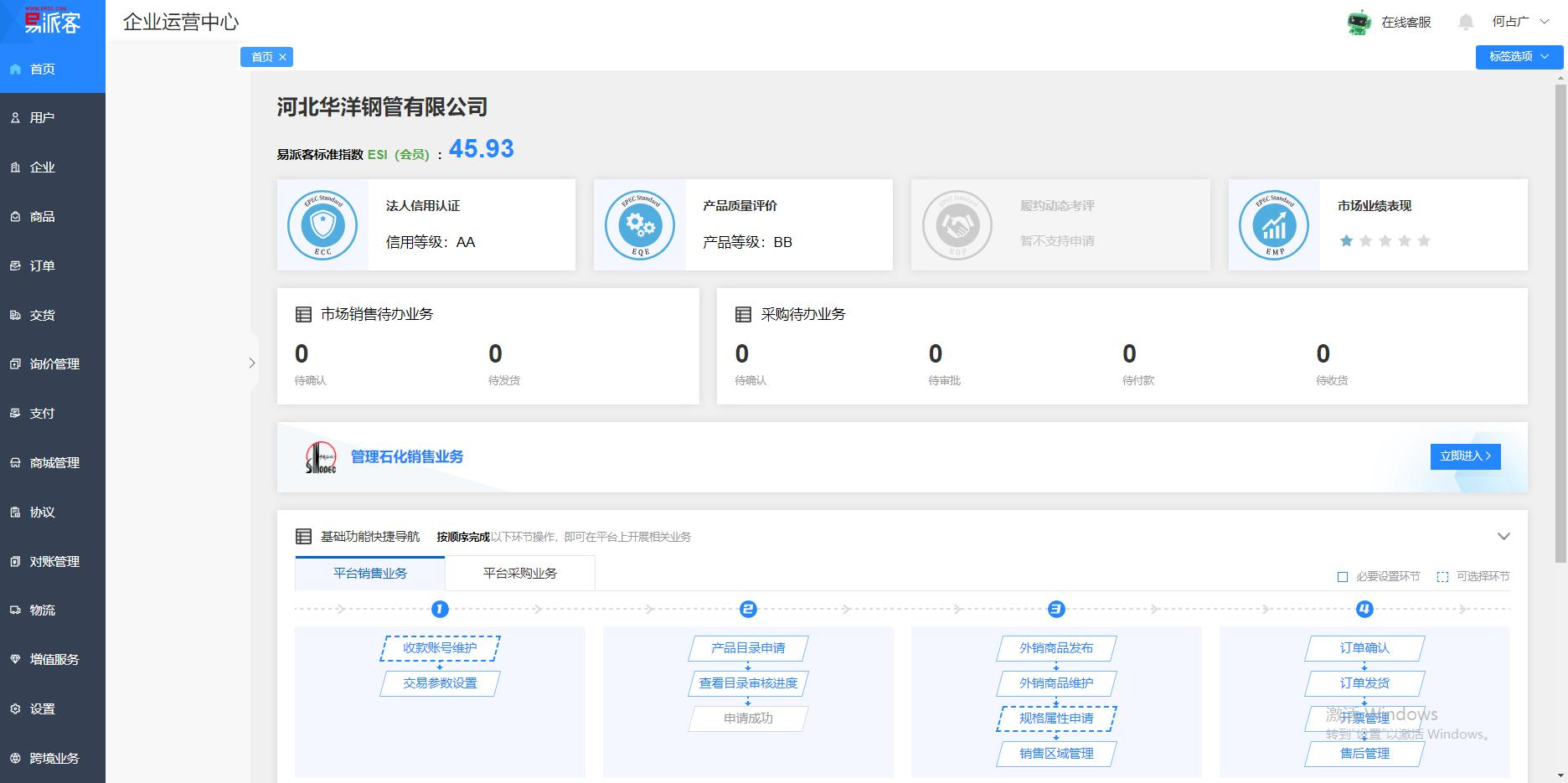Click the vertical page scrollbar
This screenshot has height=783, width=1568.
click(1560, 322)
